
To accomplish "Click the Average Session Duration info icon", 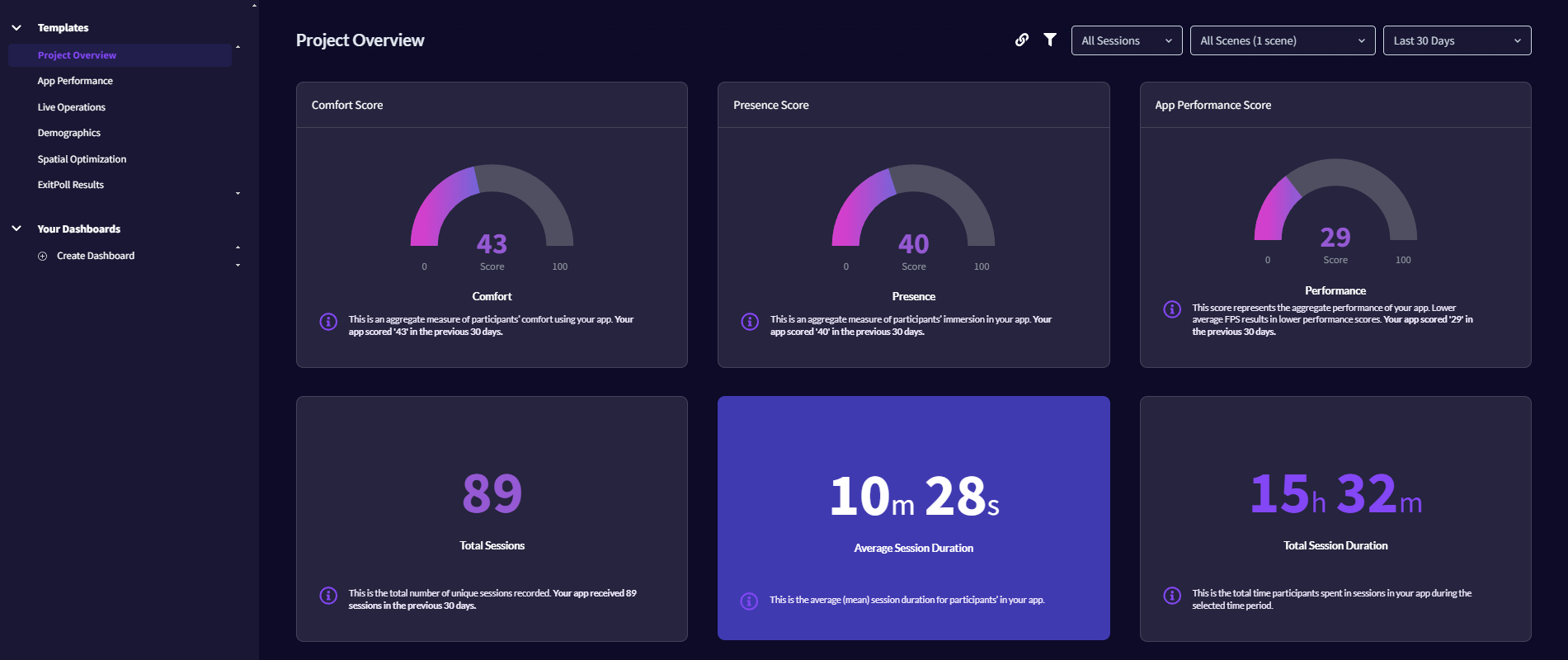I will click(749, 601).
